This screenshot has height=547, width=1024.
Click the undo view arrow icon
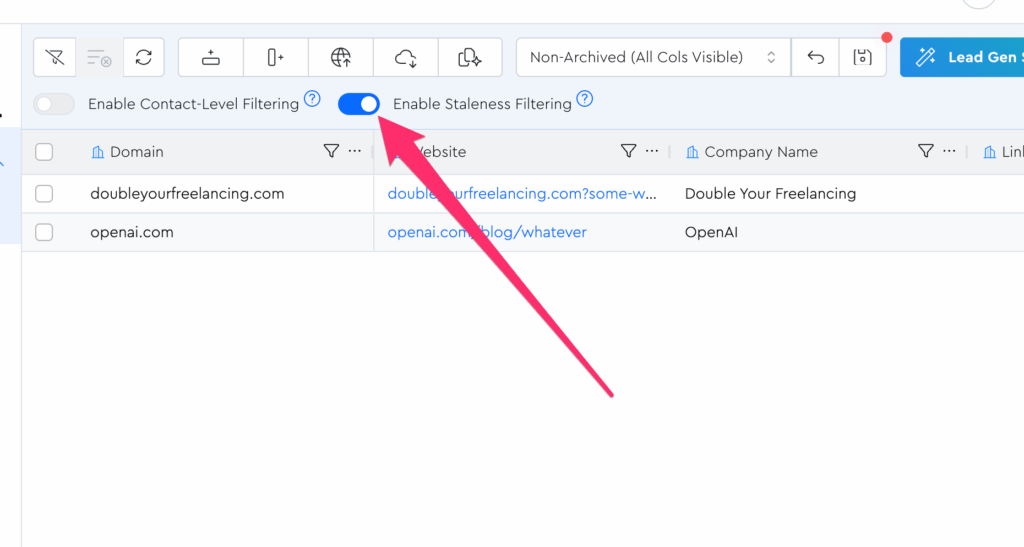click(816, 57)
